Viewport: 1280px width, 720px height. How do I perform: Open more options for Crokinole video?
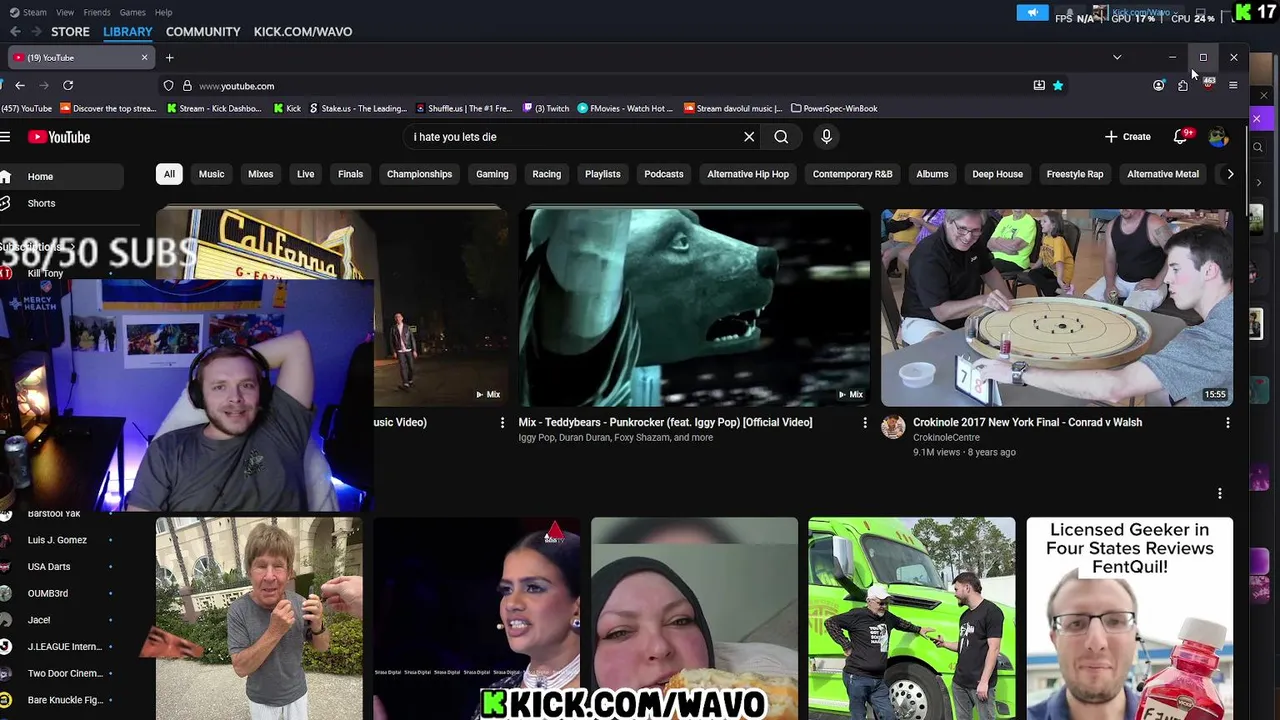click(1227, 423)
